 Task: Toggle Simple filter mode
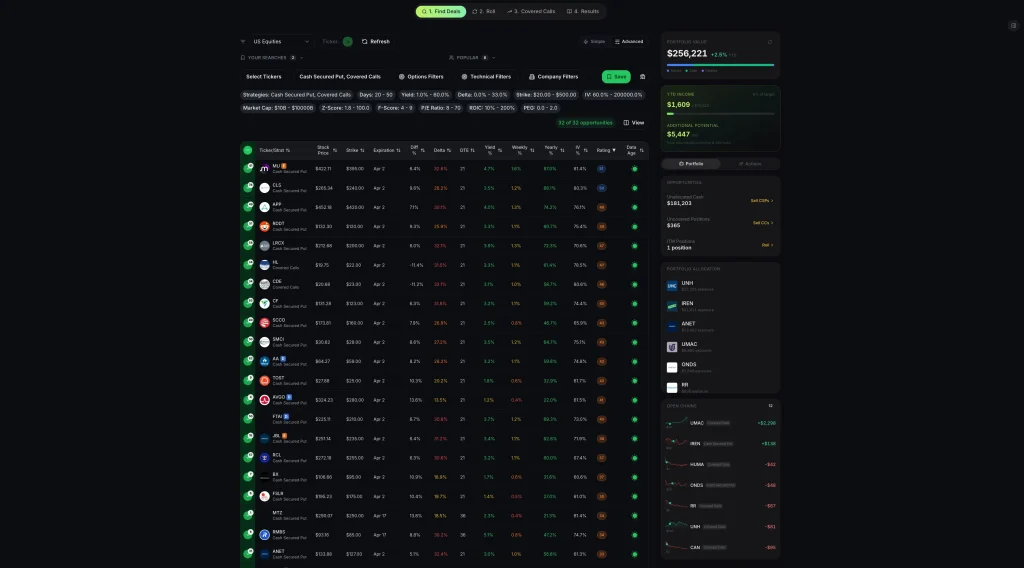click(x=594, y=41)
